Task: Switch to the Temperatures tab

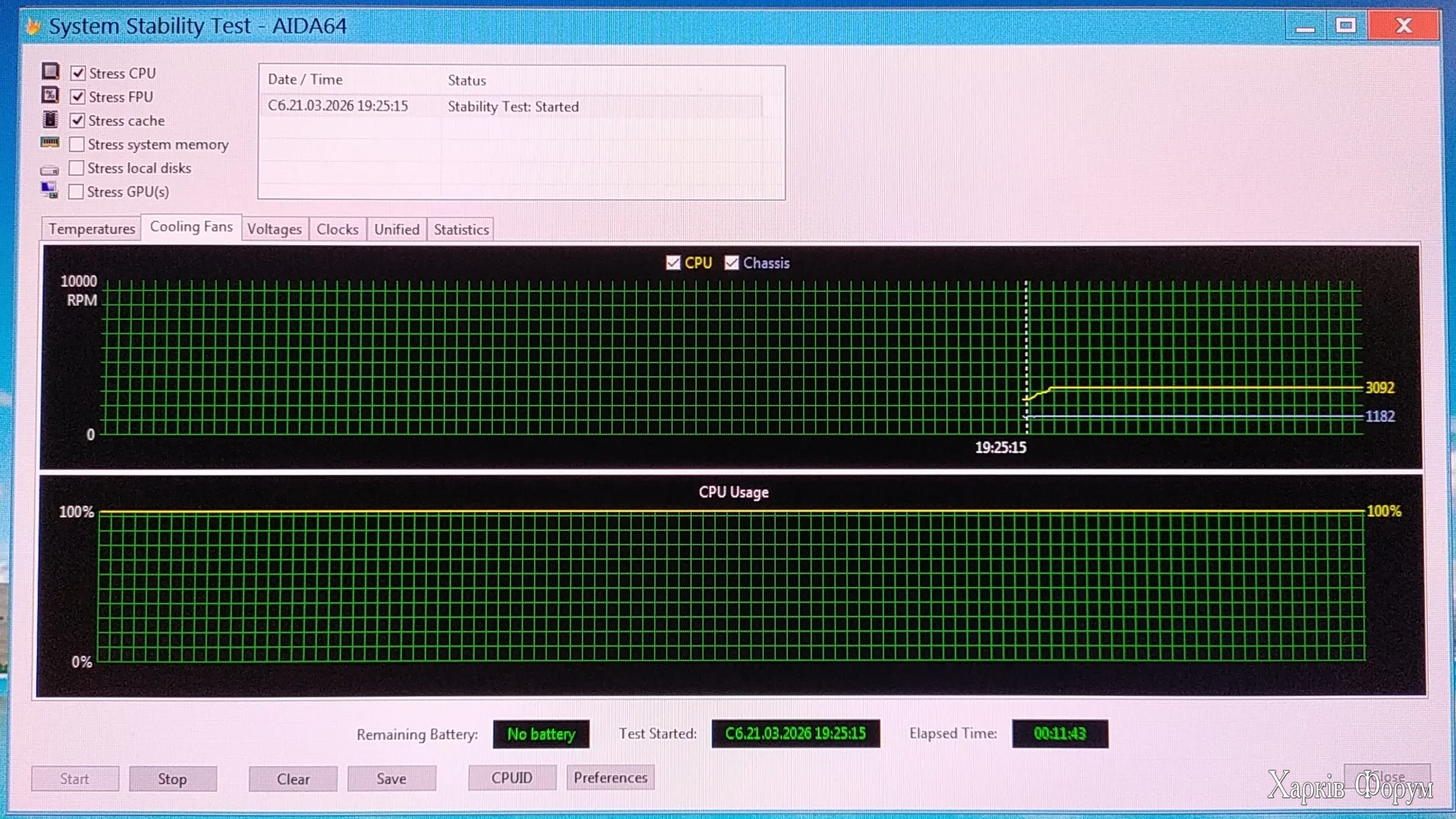Action: coord(92,229)
